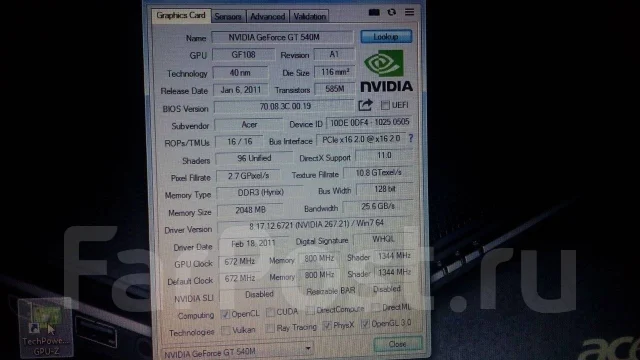Click the Close button
The width and height of the screenshot is (640, 360).
[397, 344]
